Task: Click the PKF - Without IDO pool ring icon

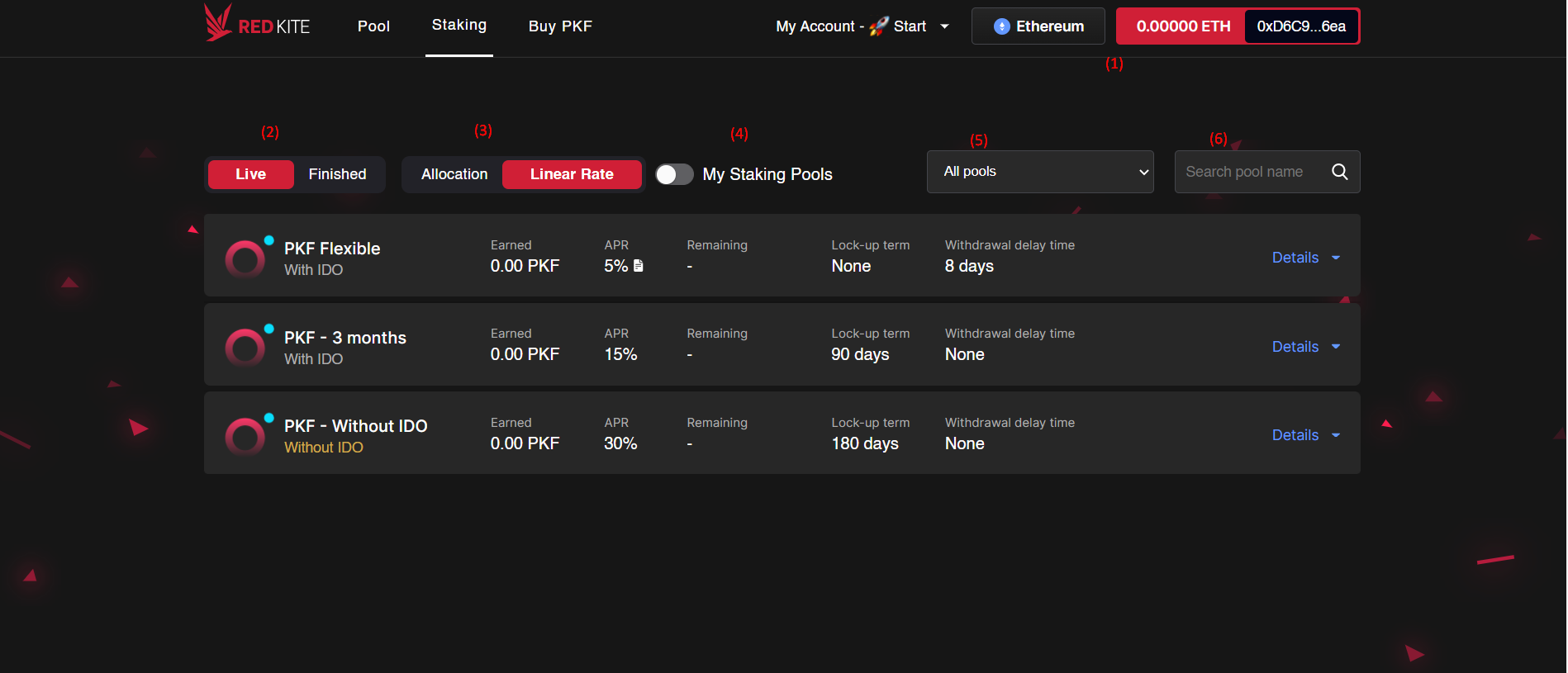Action: click(245, 437)
